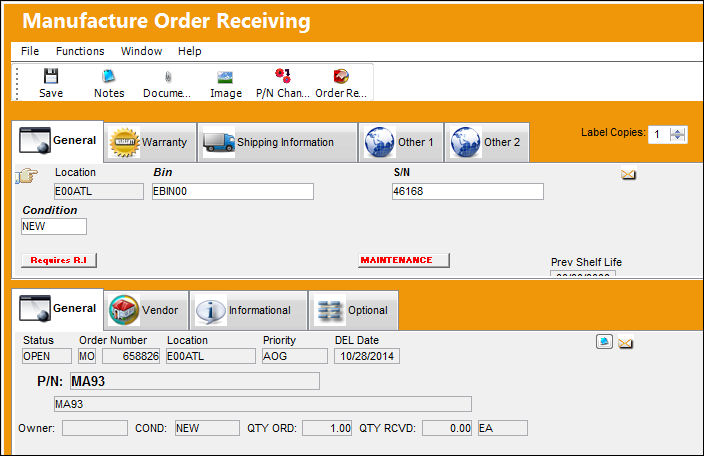The image size is (704, 456).
Task: Click the QTY ORD field 1.00
Action: [x=327, y=428]
